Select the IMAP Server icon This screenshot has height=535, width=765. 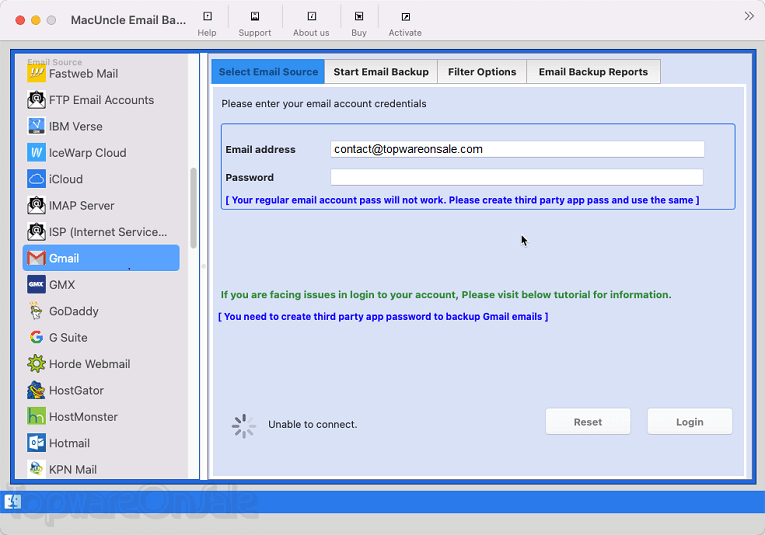coord(36,205)
